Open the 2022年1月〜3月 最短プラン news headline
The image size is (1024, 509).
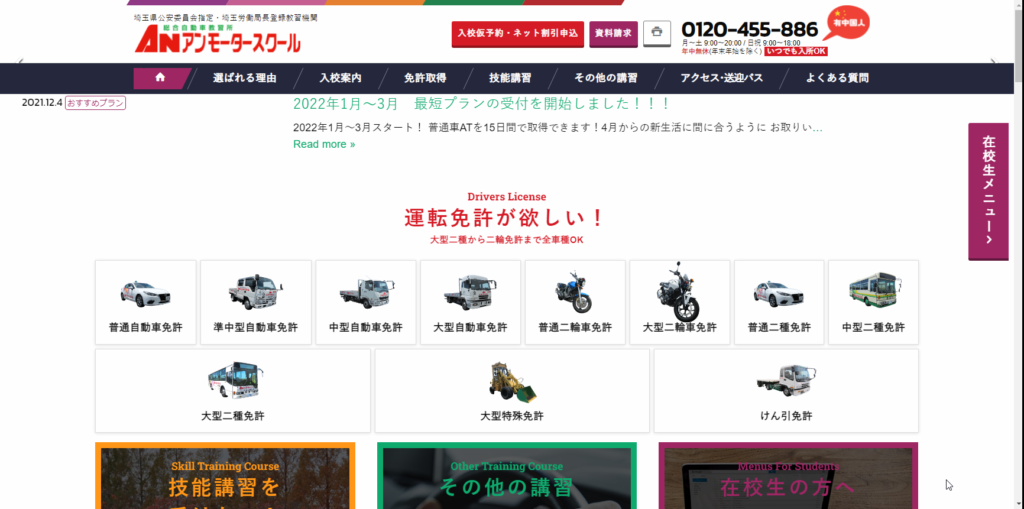(481, 103)
